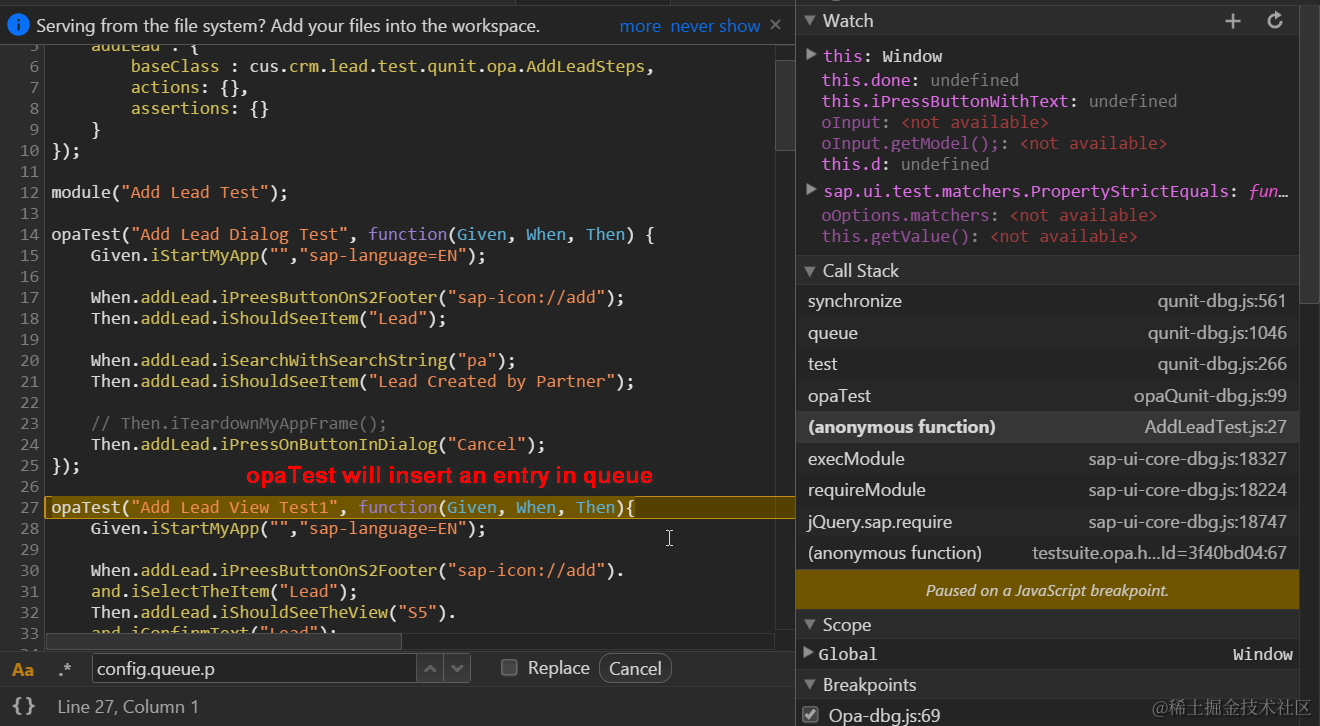Collapse the Breakpoints section

(809, 685)
